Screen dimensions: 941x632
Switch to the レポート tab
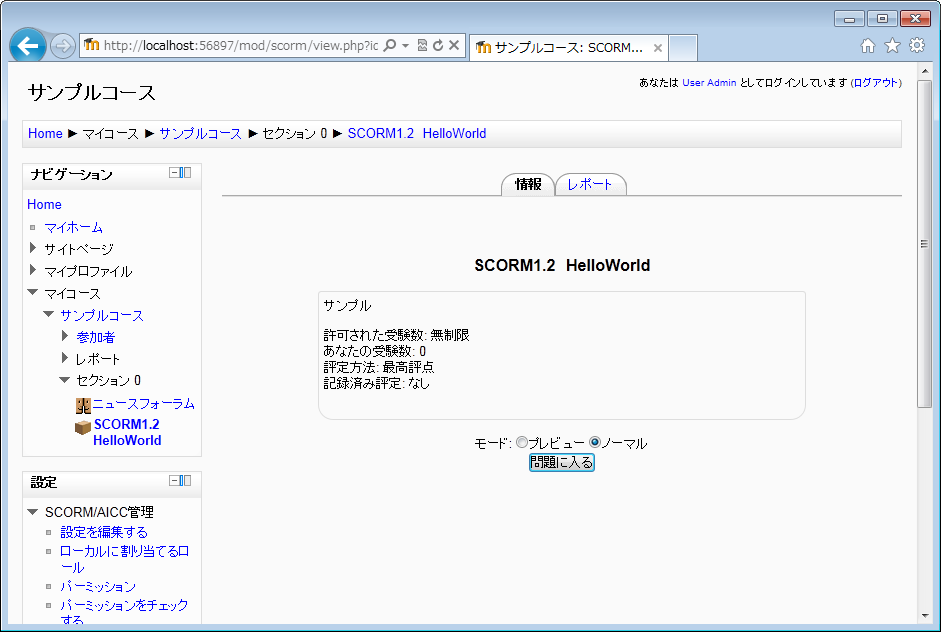[x=590, y=184]
